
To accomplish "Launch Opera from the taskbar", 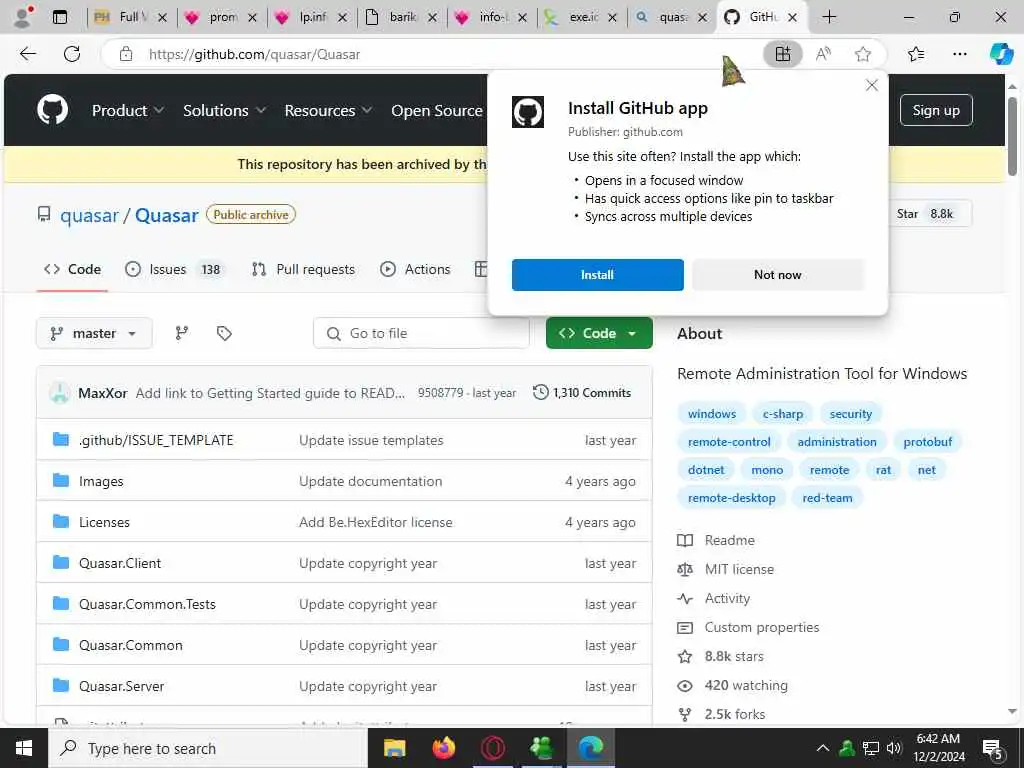I will click(x=493, y=748).
